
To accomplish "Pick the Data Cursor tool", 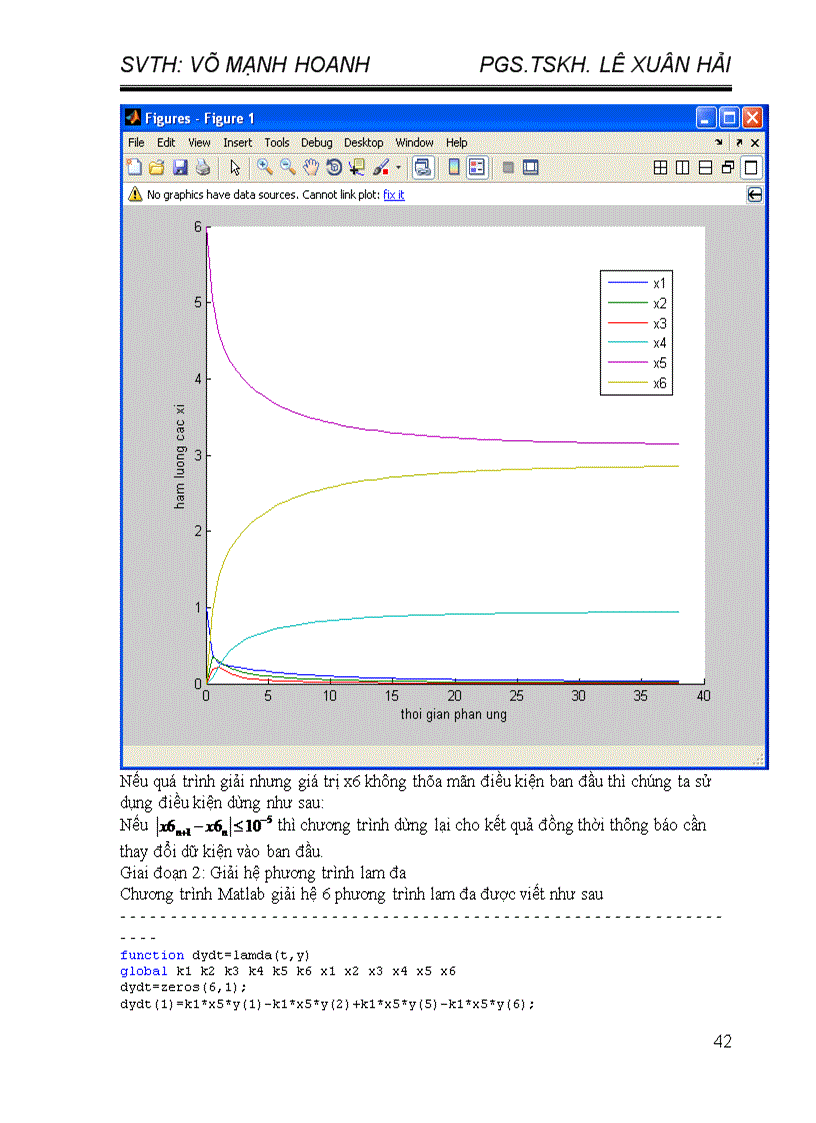I will 356,168.
